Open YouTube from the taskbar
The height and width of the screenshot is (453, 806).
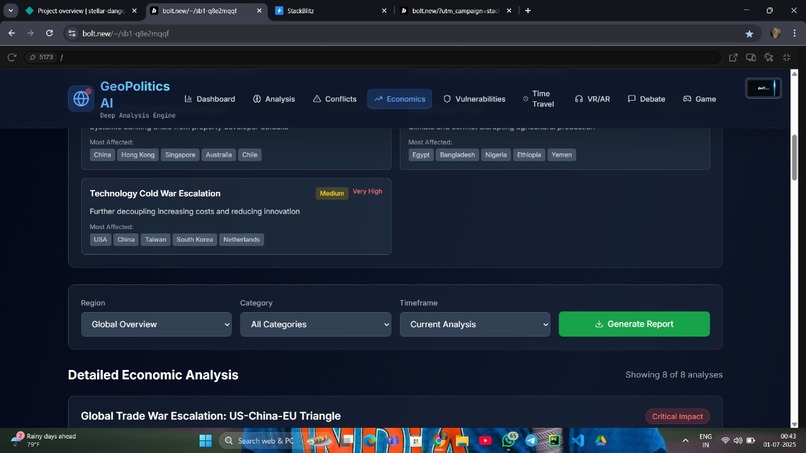pos(485,441)
